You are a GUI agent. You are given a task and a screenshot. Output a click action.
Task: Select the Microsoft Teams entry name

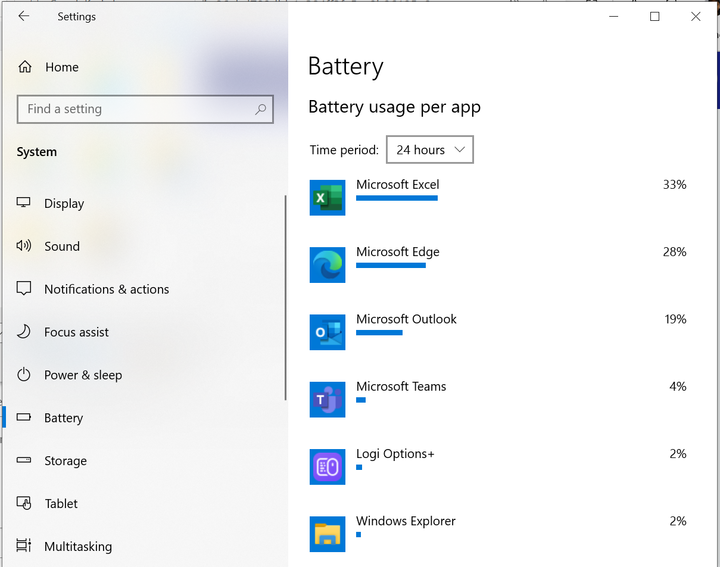tap(401, 387)
